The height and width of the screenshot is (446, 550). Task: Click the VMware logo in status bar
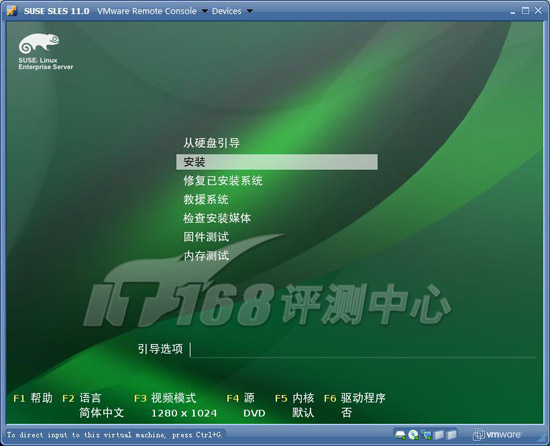click(x=496, y=434)
